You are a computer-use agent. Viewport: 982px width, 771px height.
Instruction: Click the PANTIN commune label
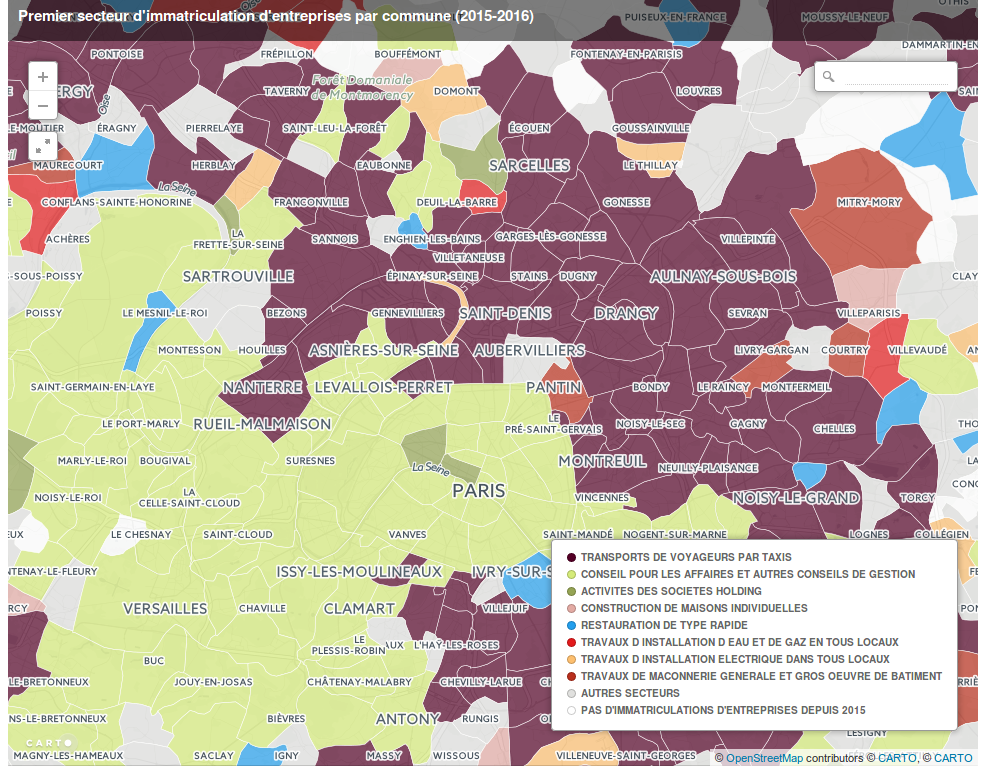(554, 388)
